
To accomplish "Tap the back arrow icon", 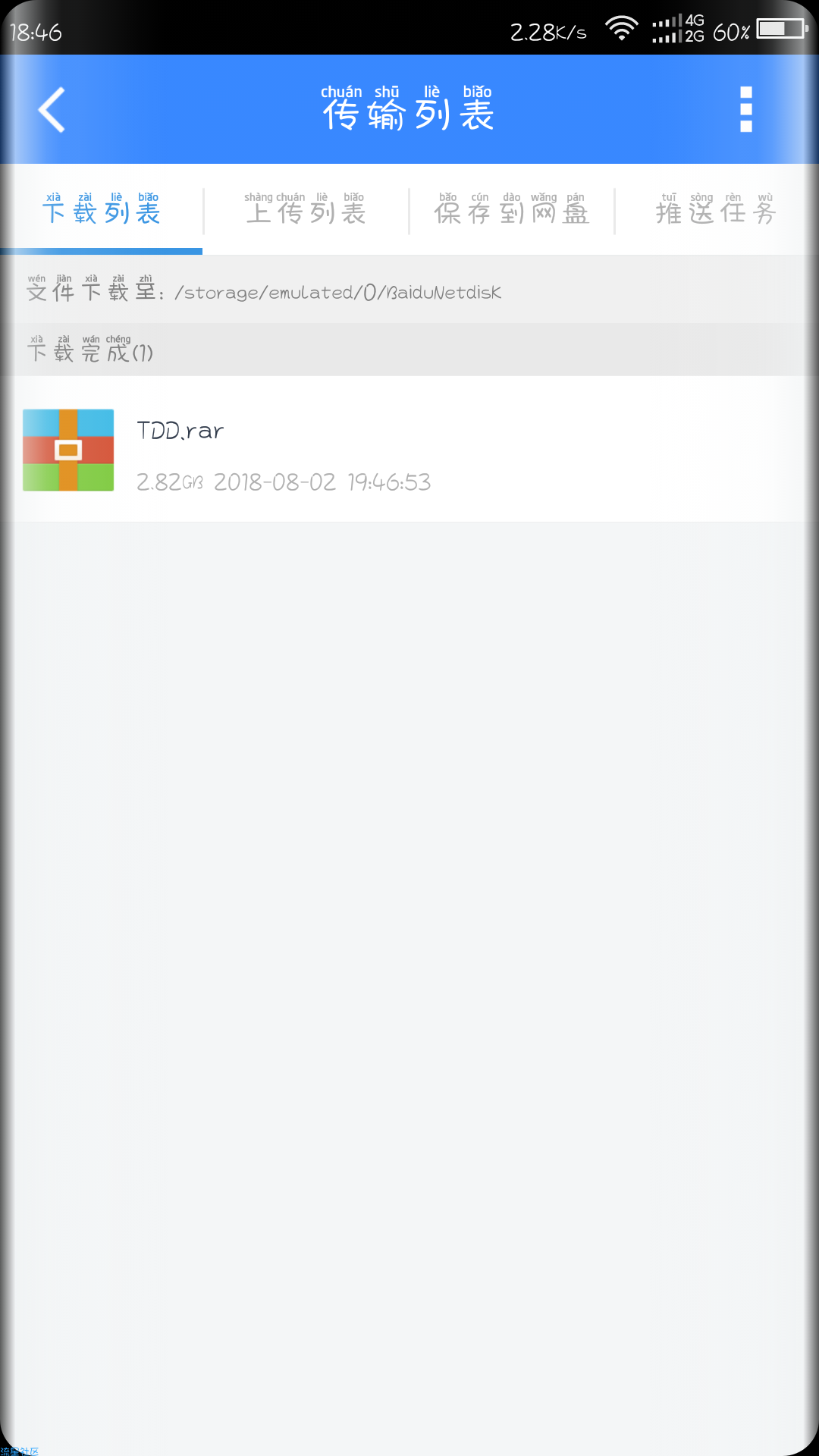I will (x=52, y=110).
